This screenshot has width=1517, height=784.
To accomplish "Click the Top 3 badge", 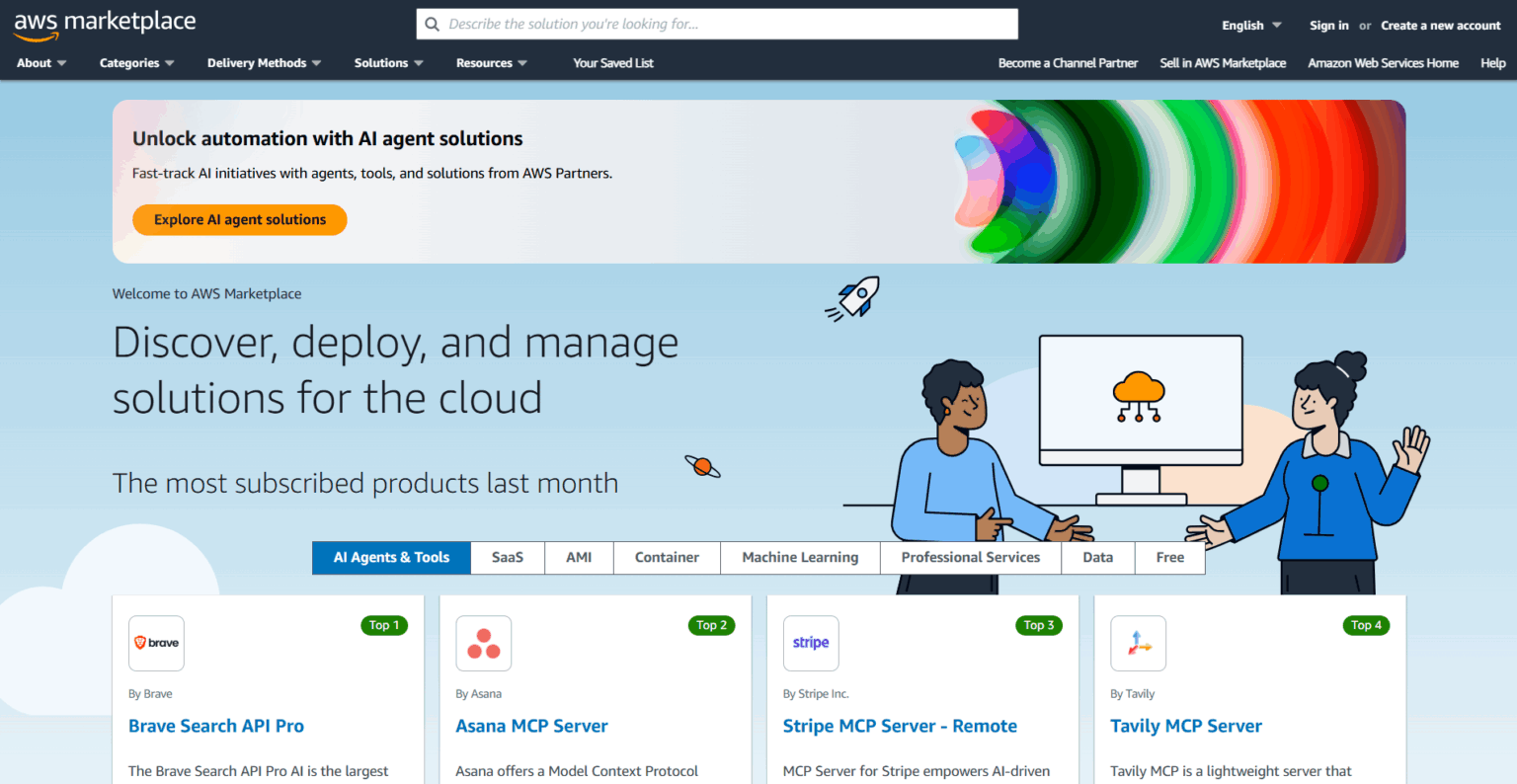I will coord(1039,625).
